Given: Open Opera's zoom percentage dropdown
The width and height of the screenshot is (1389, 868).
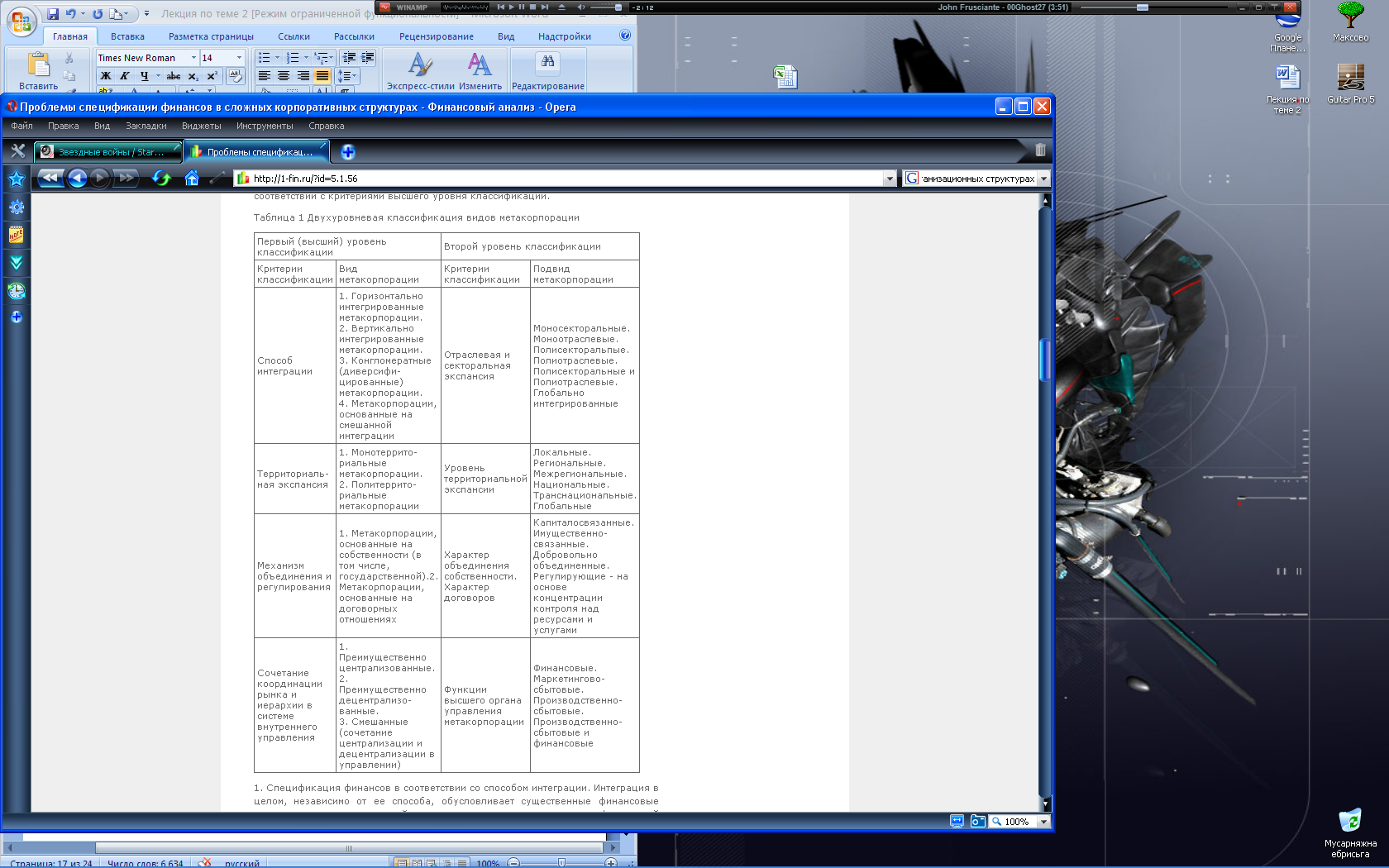Looking at the screenshot, I should tap(1043, 821).
